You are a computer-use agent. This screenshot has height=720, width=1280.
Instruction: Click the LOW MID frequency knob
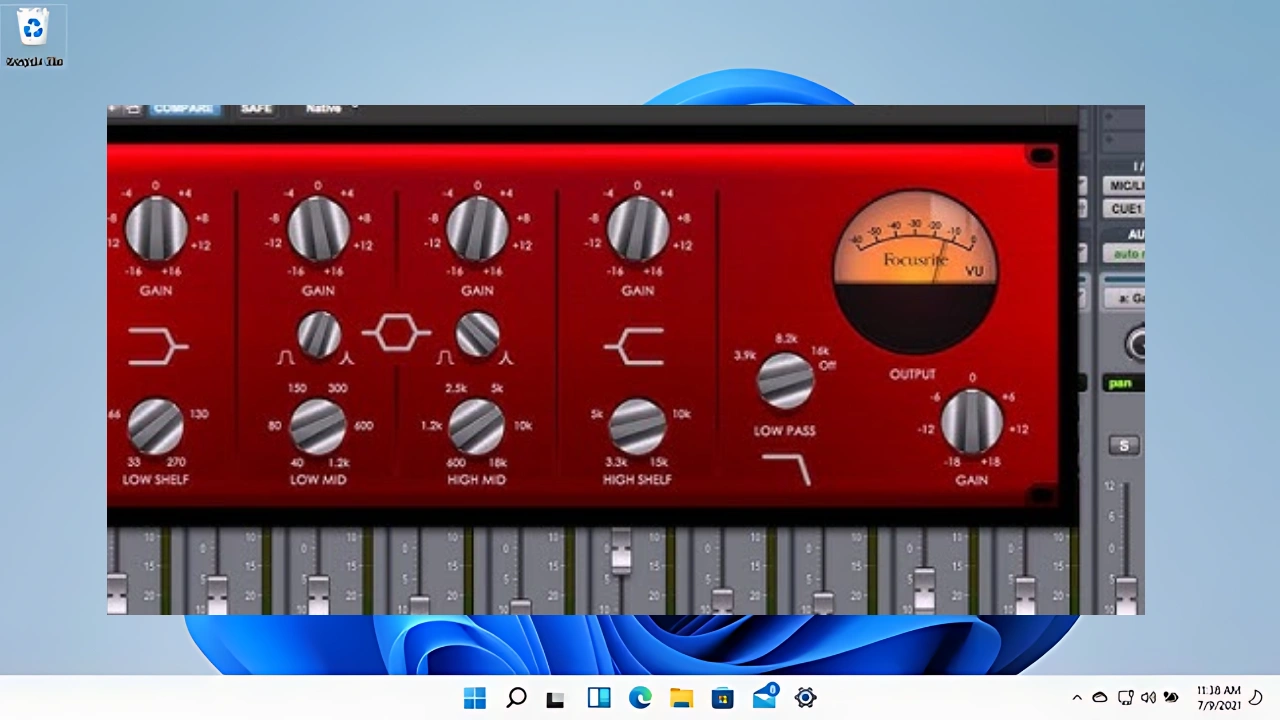pyautogui.click(x=318, y=426)
